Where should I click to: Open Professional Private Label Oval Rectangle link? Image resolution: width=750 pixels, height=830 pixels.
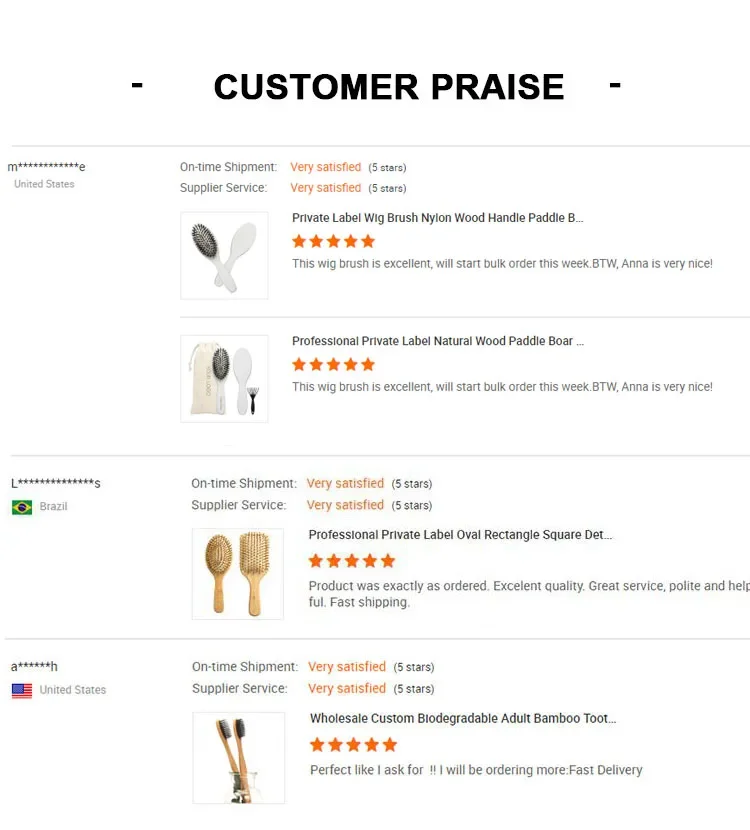460,535
